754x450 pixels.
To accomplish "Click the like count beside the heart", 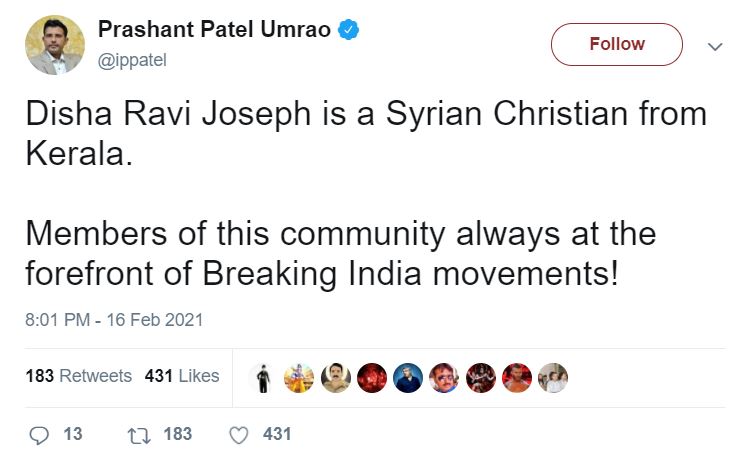I will pyautogui.click(x=277, y=434).
